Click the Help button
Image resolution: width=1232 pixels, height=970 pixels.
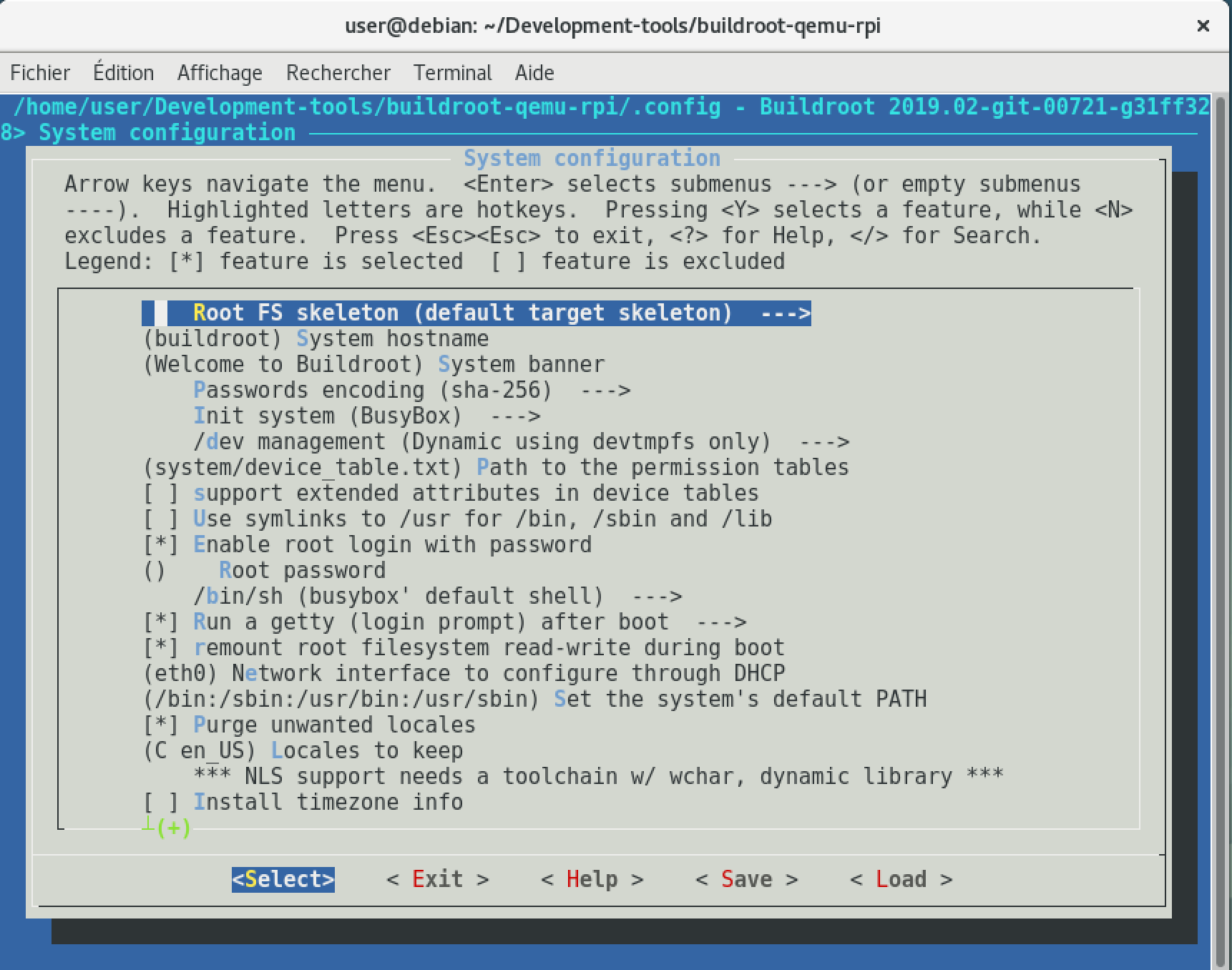592,879
